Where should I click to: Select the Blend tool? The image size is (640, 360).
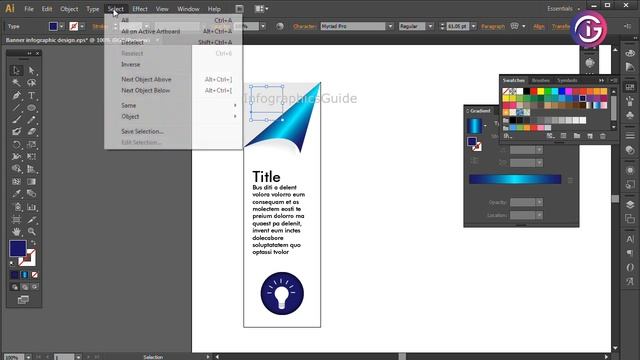[x=31, y=193]
